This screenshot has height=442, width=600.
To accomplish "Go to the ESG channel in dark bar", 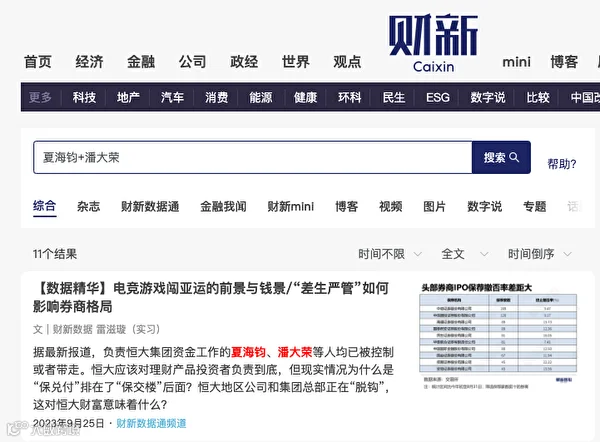I will (x=438, y=97).
